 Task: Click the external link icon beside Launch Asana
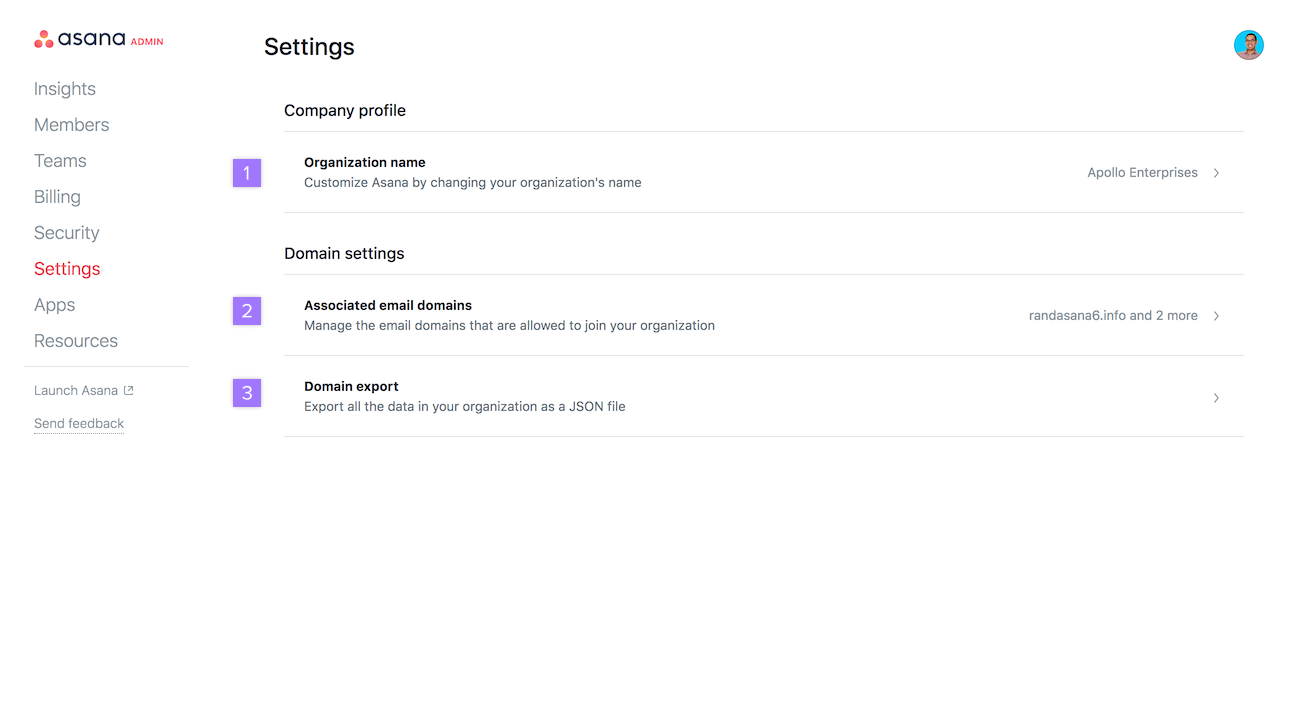click(128, 391)
